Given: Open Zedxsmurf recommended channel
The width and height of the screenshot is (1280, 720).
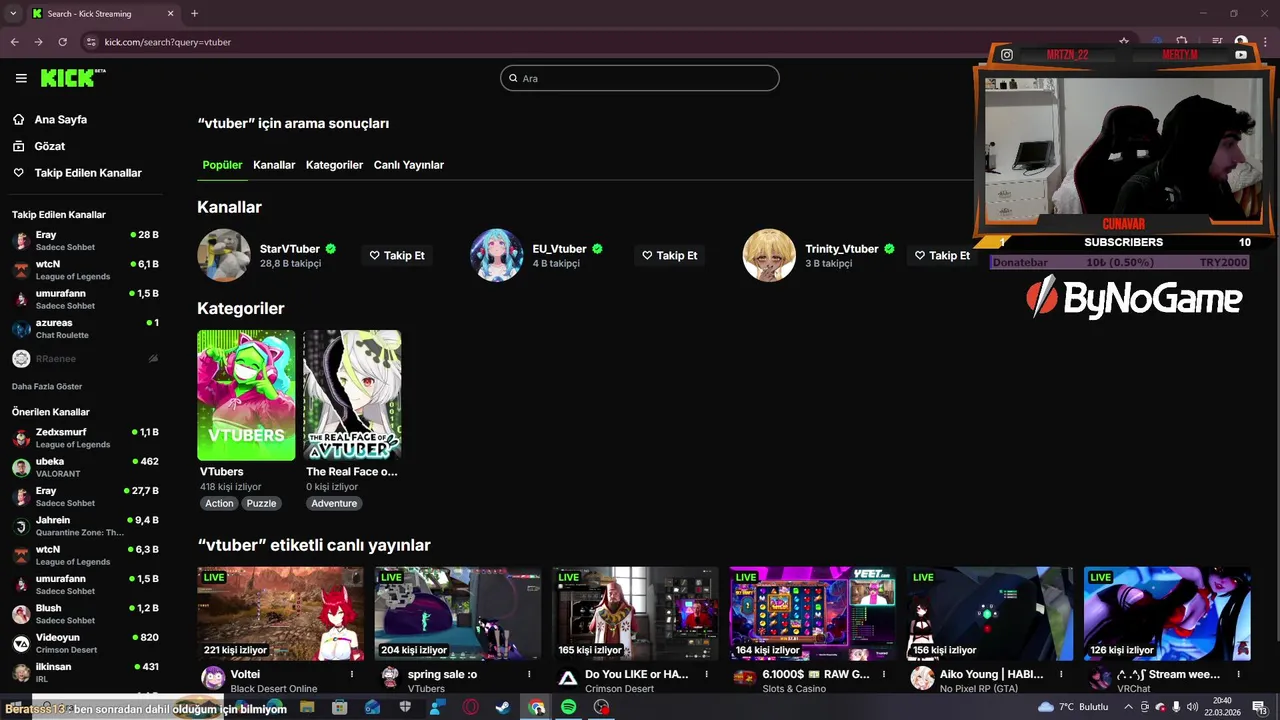Looking at the screenshot, I should (x=85, y=438).
